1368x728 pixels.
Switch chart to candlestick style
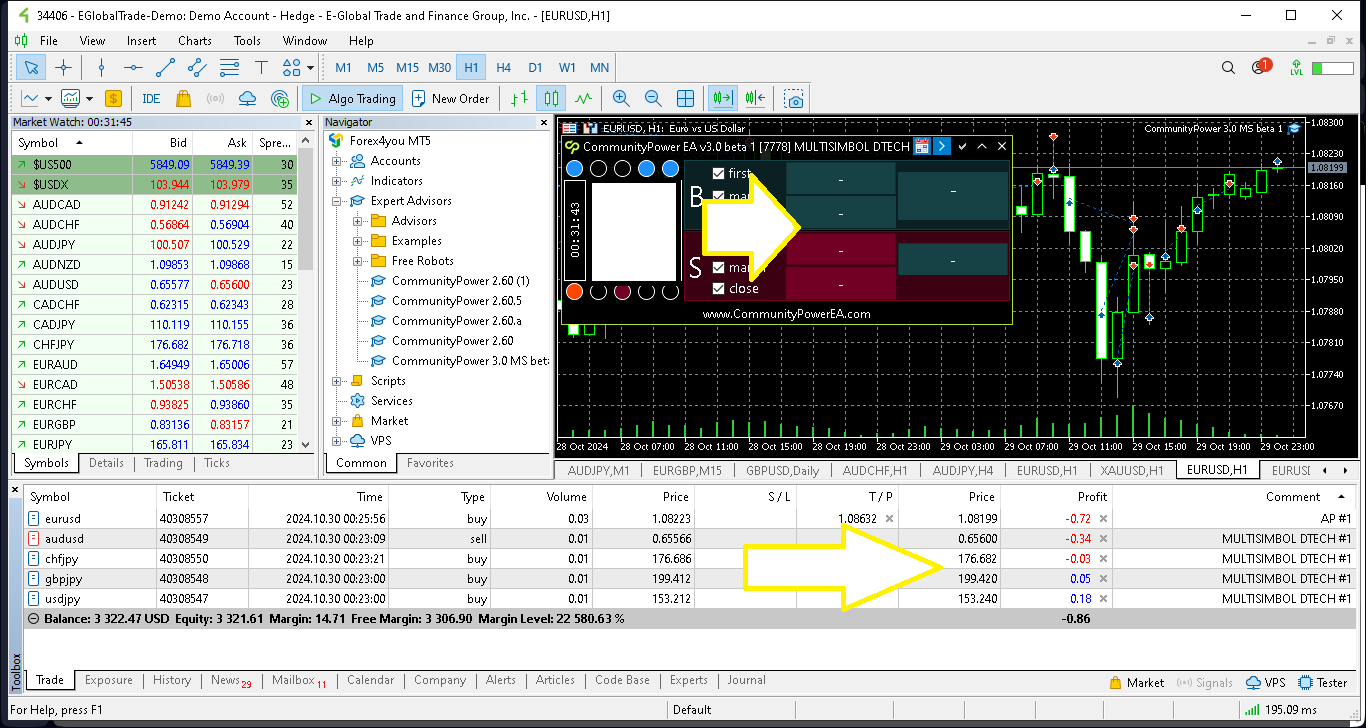click(551, 99)
